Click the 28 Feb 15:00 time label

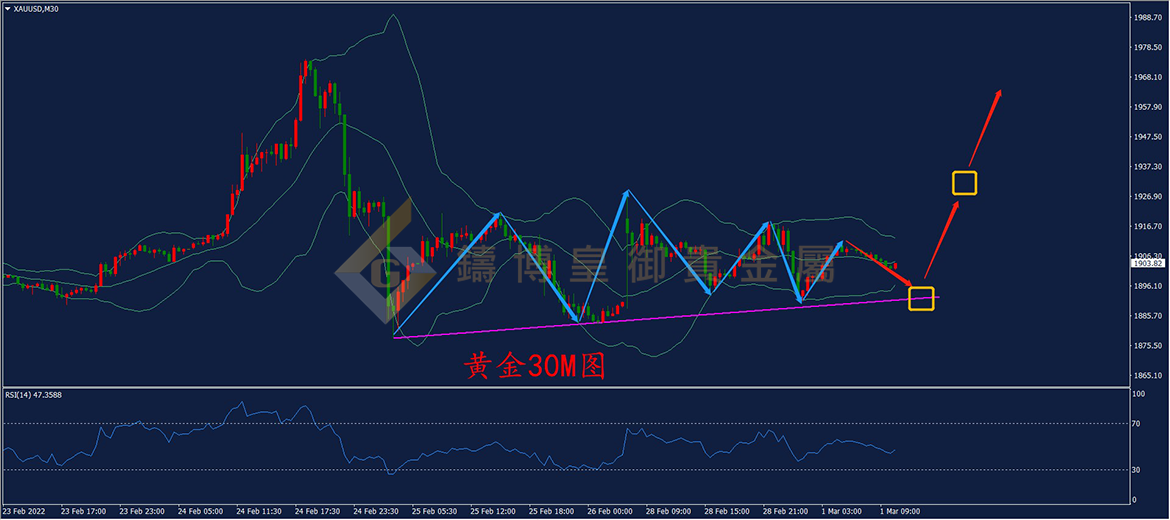(729, 513)
